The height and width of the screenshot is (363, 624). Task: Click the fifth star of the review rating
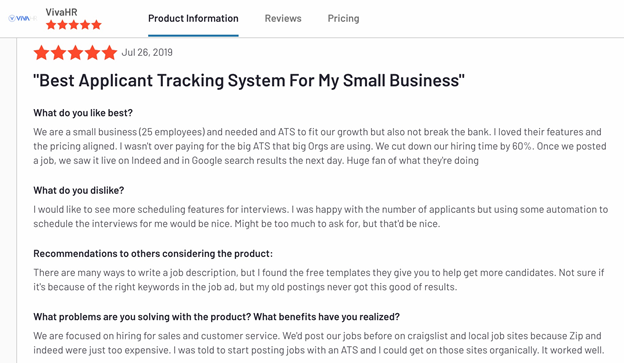pyautogui.click(x=109, y=53)
